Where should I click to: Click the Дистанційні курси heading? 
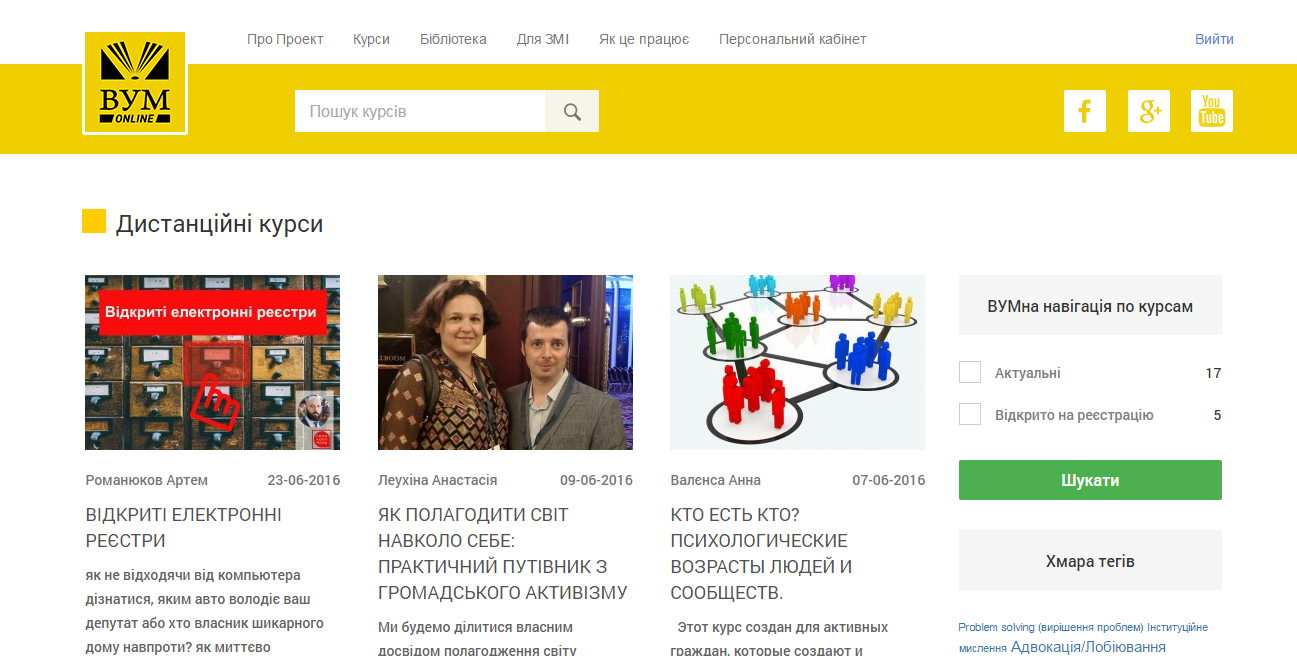click(x=219, y=223)
